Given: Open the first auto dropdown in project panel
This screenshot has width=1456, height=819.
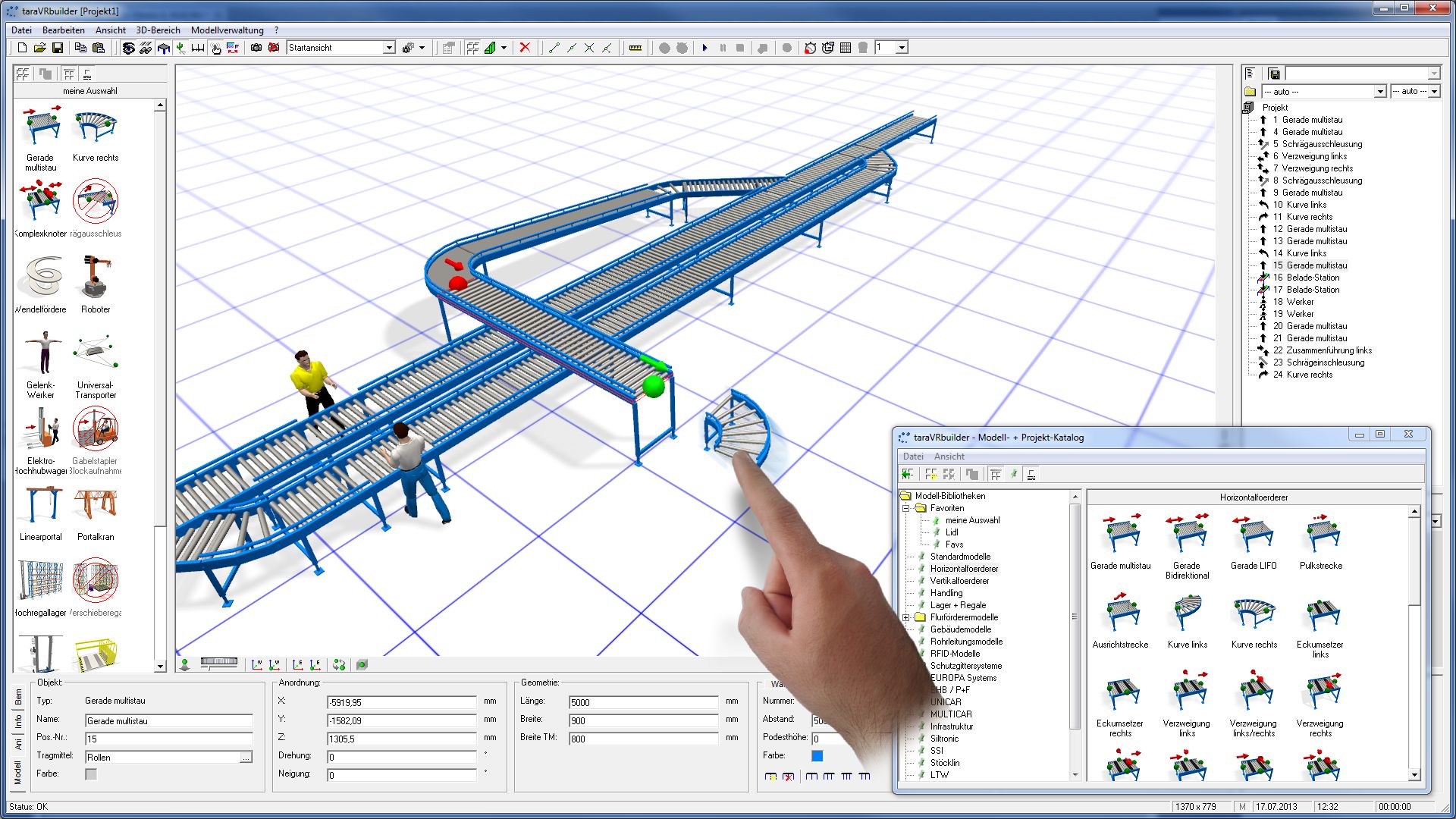Looking at the screenshot, I should coord(1379,92).
